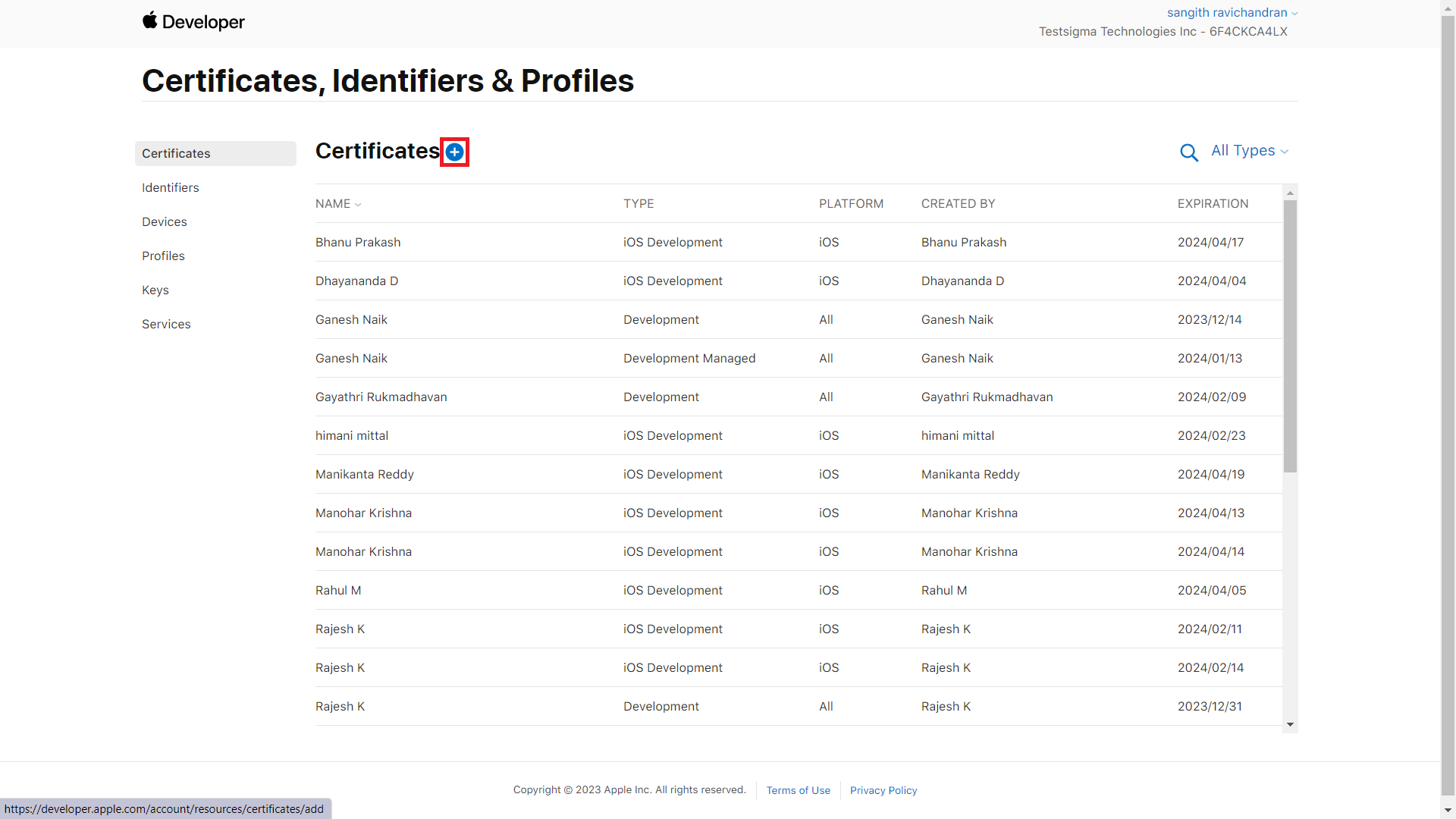Select Services in the sidebar
Screen dimensions: 1456x819
pyautogui.click(x=166, y=324)
